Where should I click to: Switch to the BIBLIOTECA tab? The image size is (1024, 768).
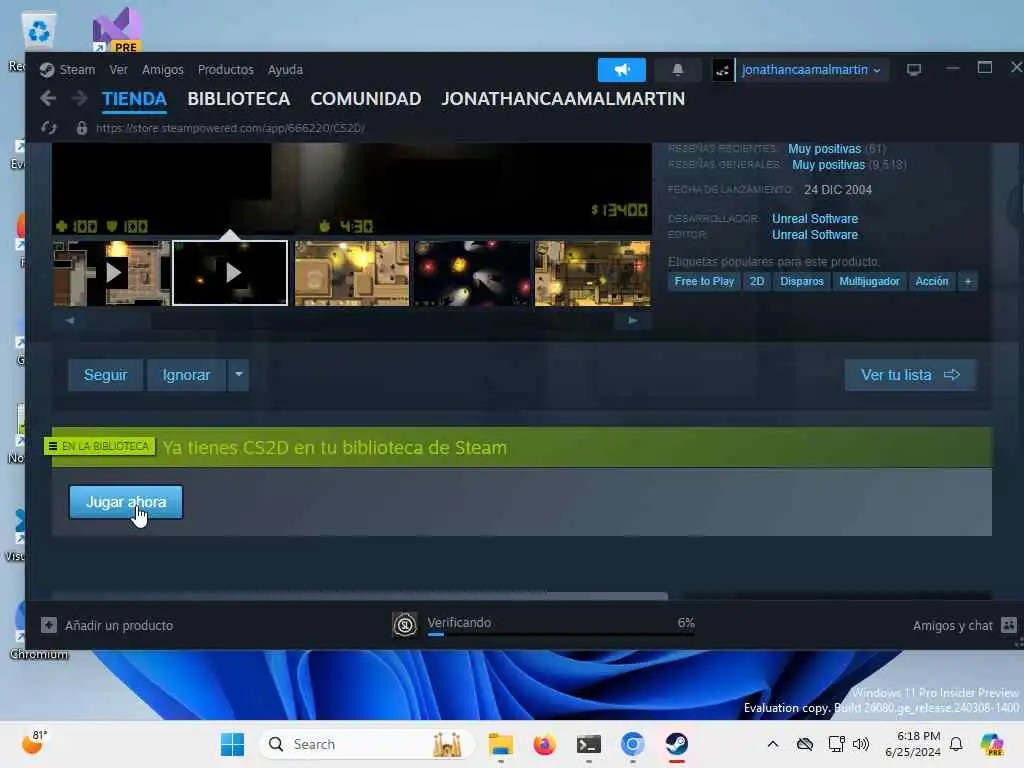[x=238, y=99]
